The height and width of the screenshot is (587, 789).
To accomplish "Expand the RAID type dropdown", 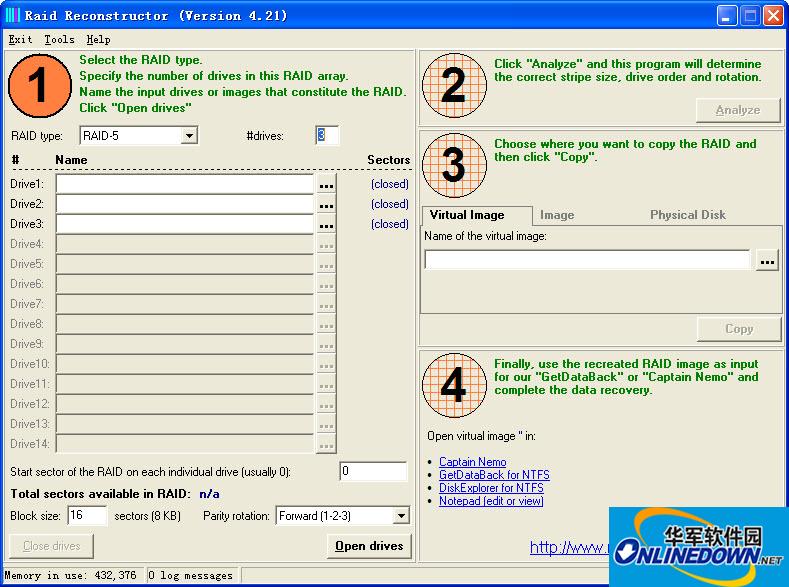I will [189, 135].
